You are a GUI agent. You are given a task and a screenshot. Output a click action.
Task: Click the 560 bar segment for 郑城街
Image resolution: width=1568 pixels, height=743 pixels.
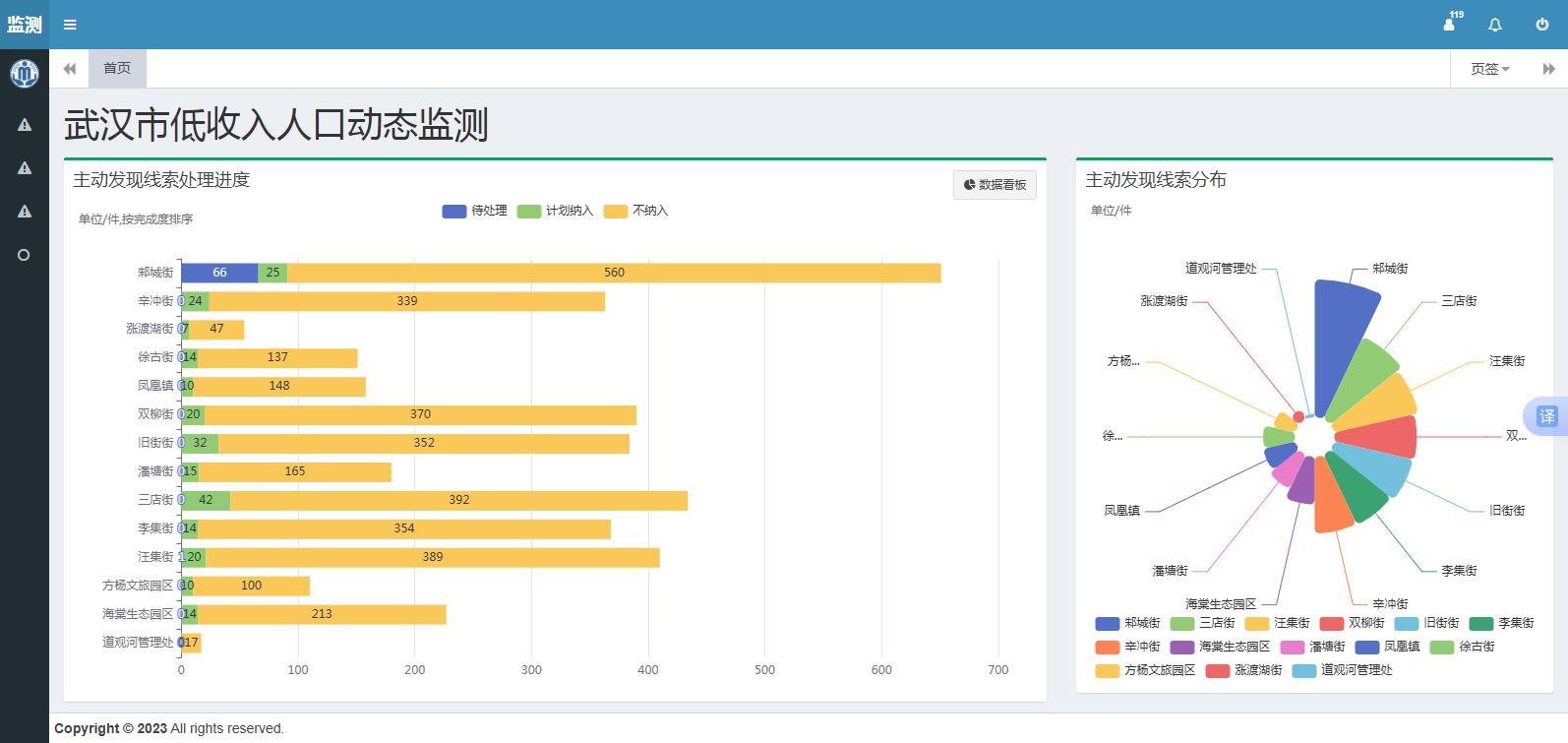[x=614, y=273]
